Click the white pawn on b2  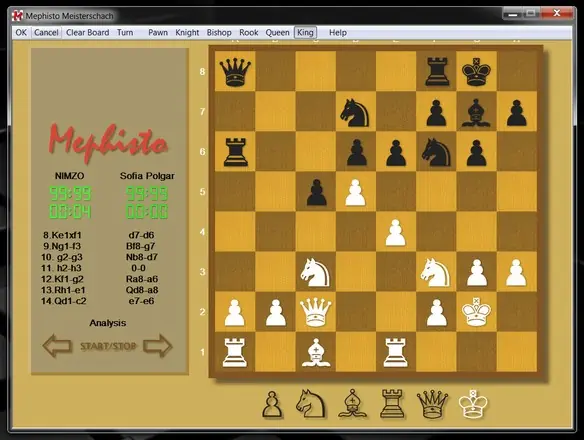(276, 313)
